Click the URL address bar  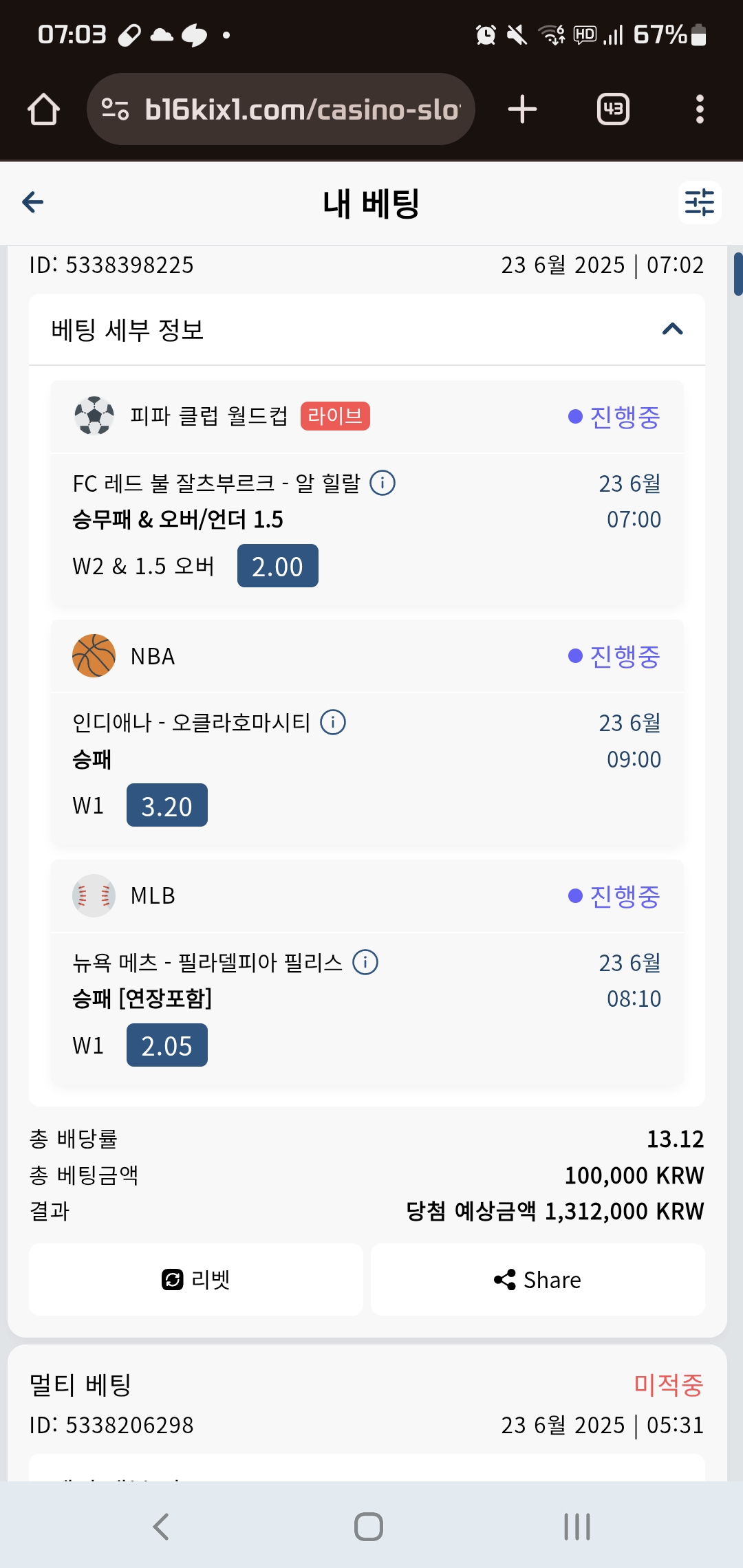303,109
